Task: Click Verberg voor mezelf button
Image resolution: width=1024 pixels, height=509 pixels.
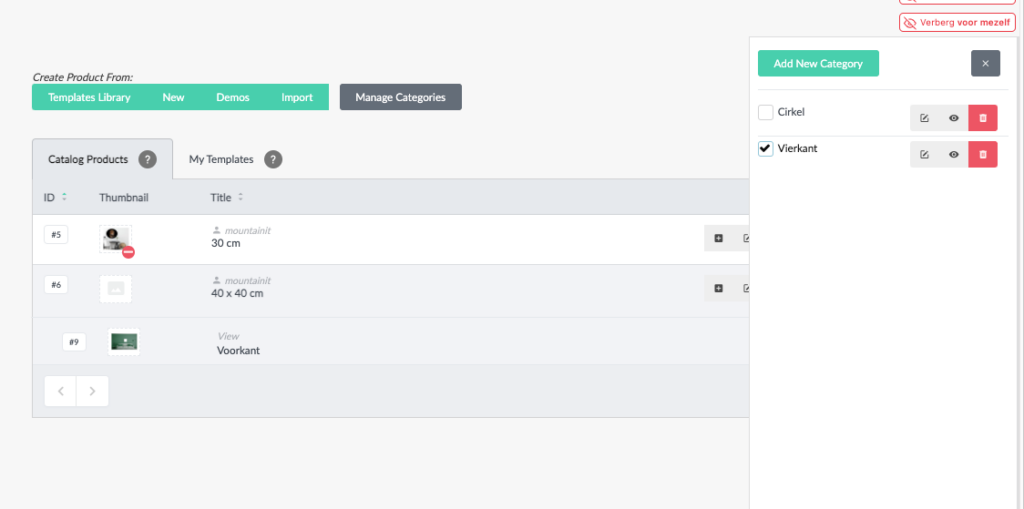Action: pos(958,23)
